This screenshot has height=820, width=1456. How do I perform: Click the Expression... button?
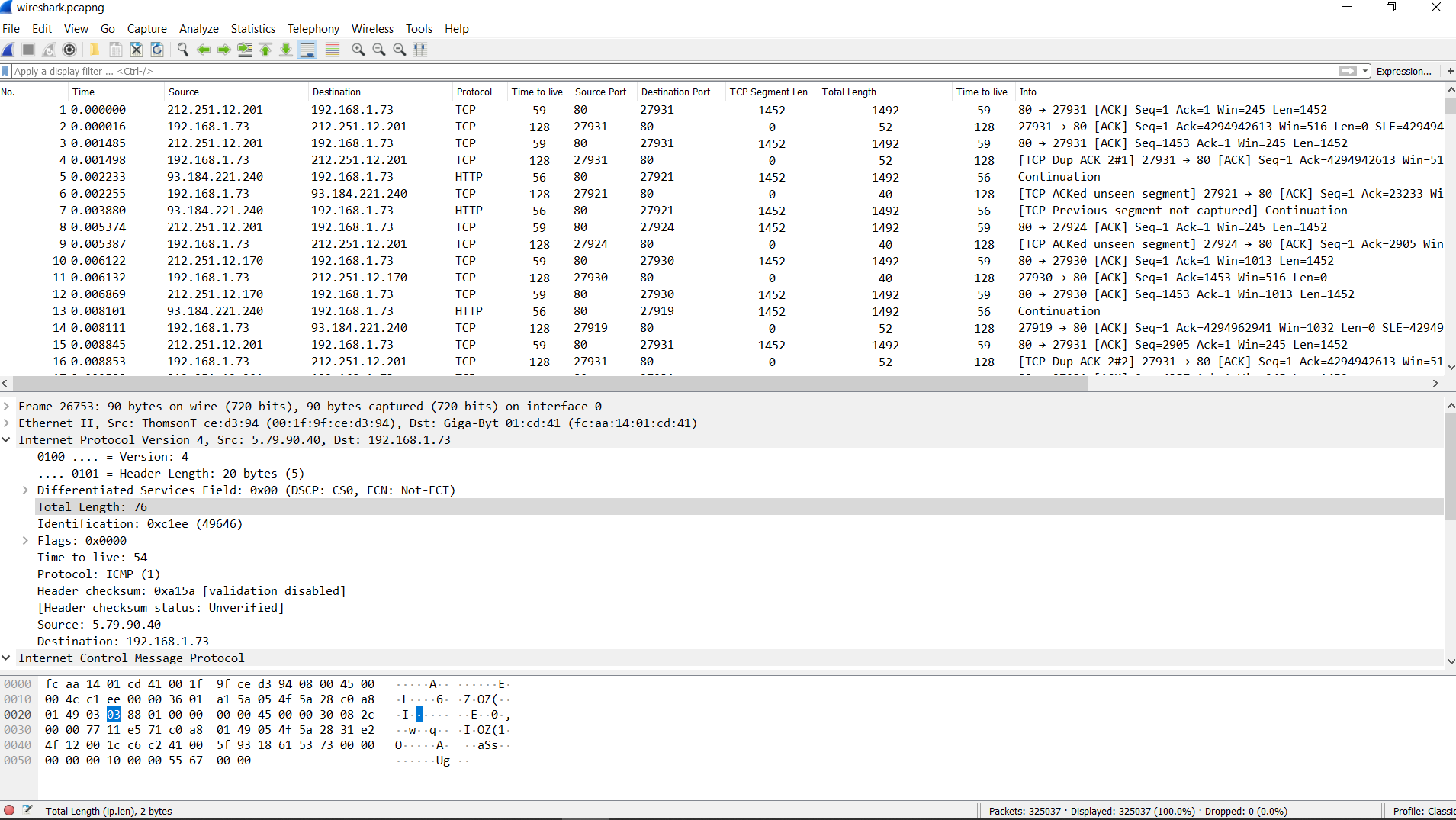pyautogui.click(x=1403, y=71)
